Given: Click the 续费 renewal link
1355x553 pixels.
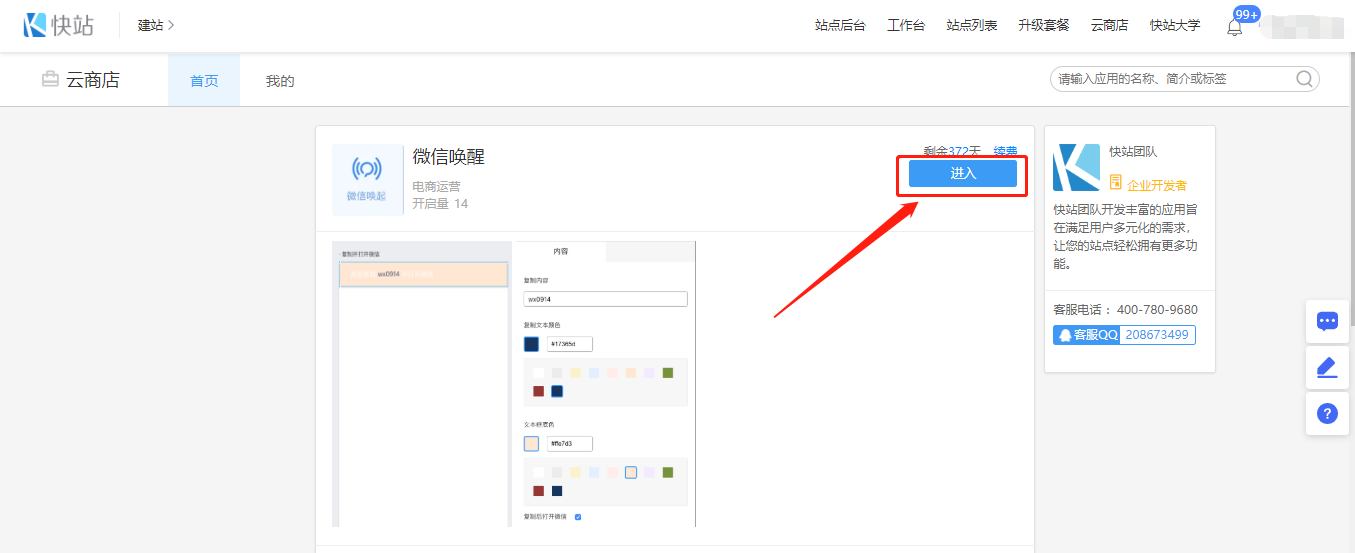Looking at the screenshot, I should click(x=1005, y=151).
